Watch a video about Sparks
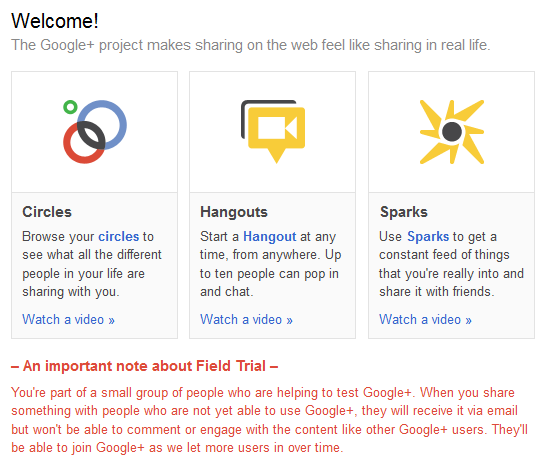The image size is (550, 470). pos(425,320)
